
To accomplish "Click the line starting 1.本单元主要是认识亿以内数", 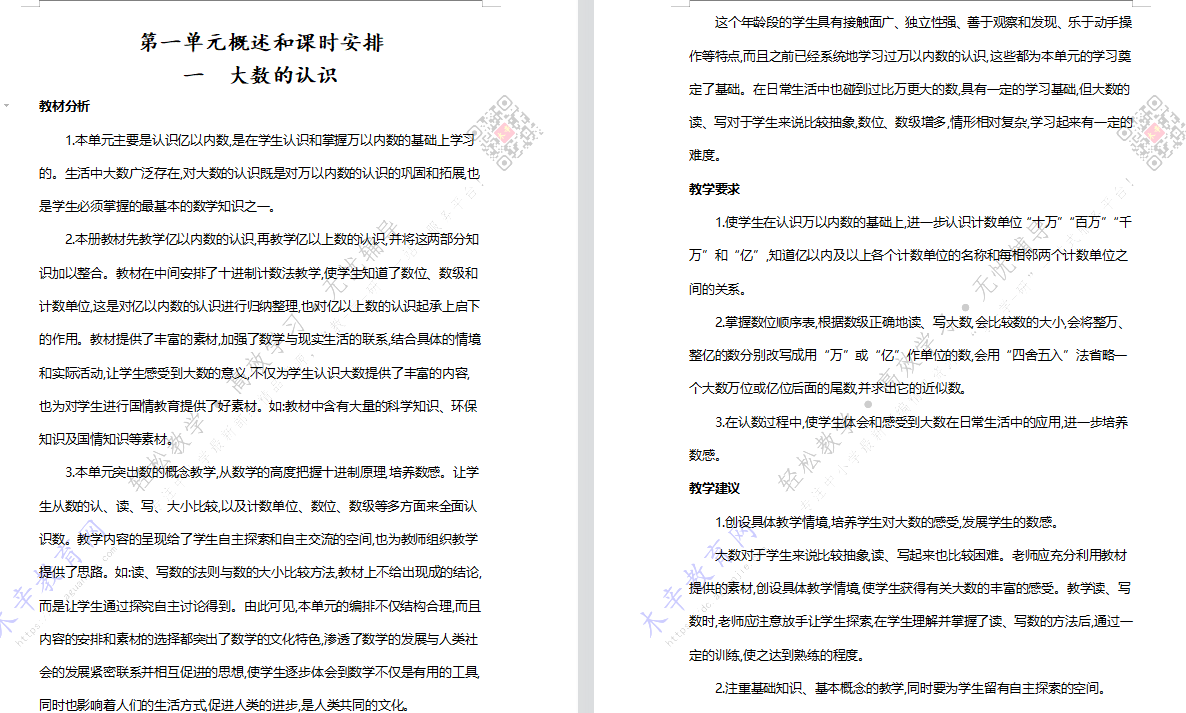I will (x=270, y=140).
